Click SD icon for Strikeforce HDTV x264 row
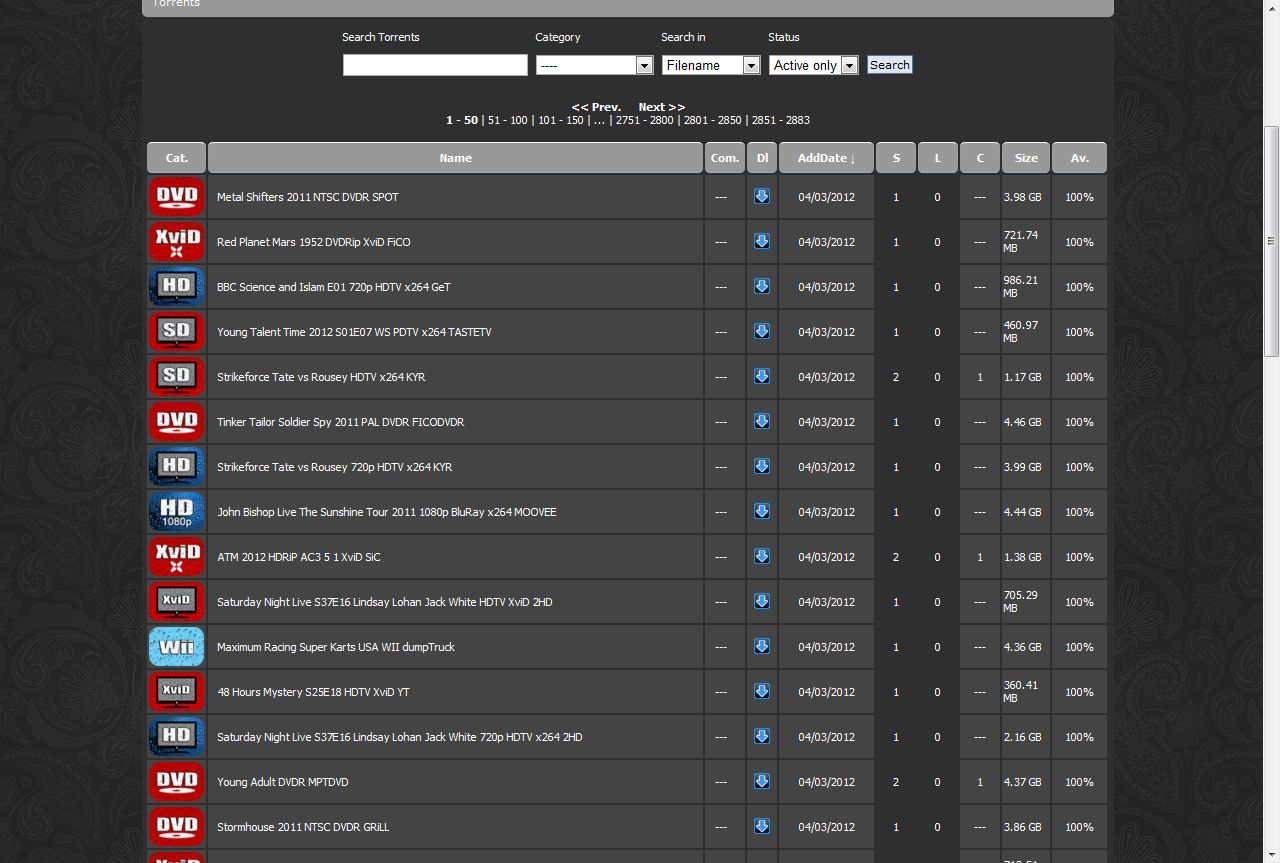The image size is (1280, 863). pos(176,377)
